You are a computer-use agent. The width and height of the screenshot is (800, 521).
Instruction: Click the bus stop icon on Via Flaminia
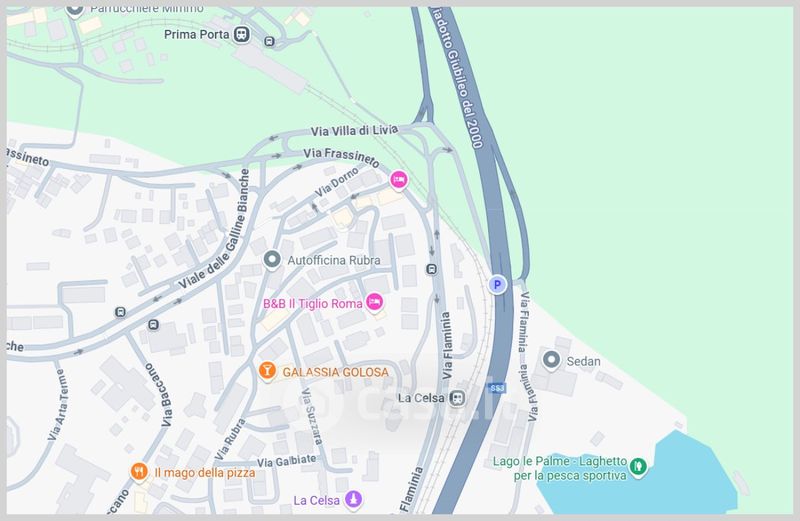[432, 269]
